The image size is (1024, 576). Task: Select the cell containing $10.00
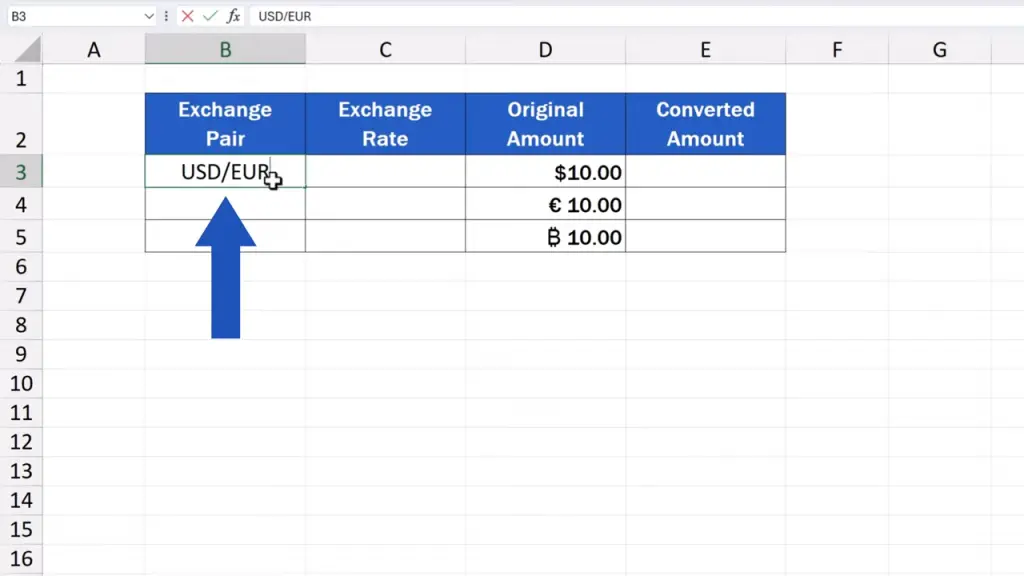pyautogui.click(x=545, y=172)
